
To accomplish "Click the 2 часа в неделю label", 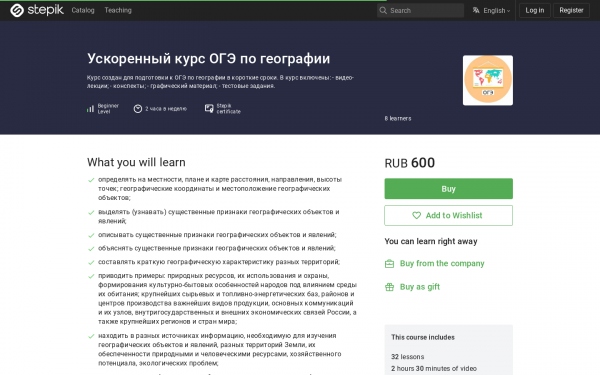I will [166, 109].
